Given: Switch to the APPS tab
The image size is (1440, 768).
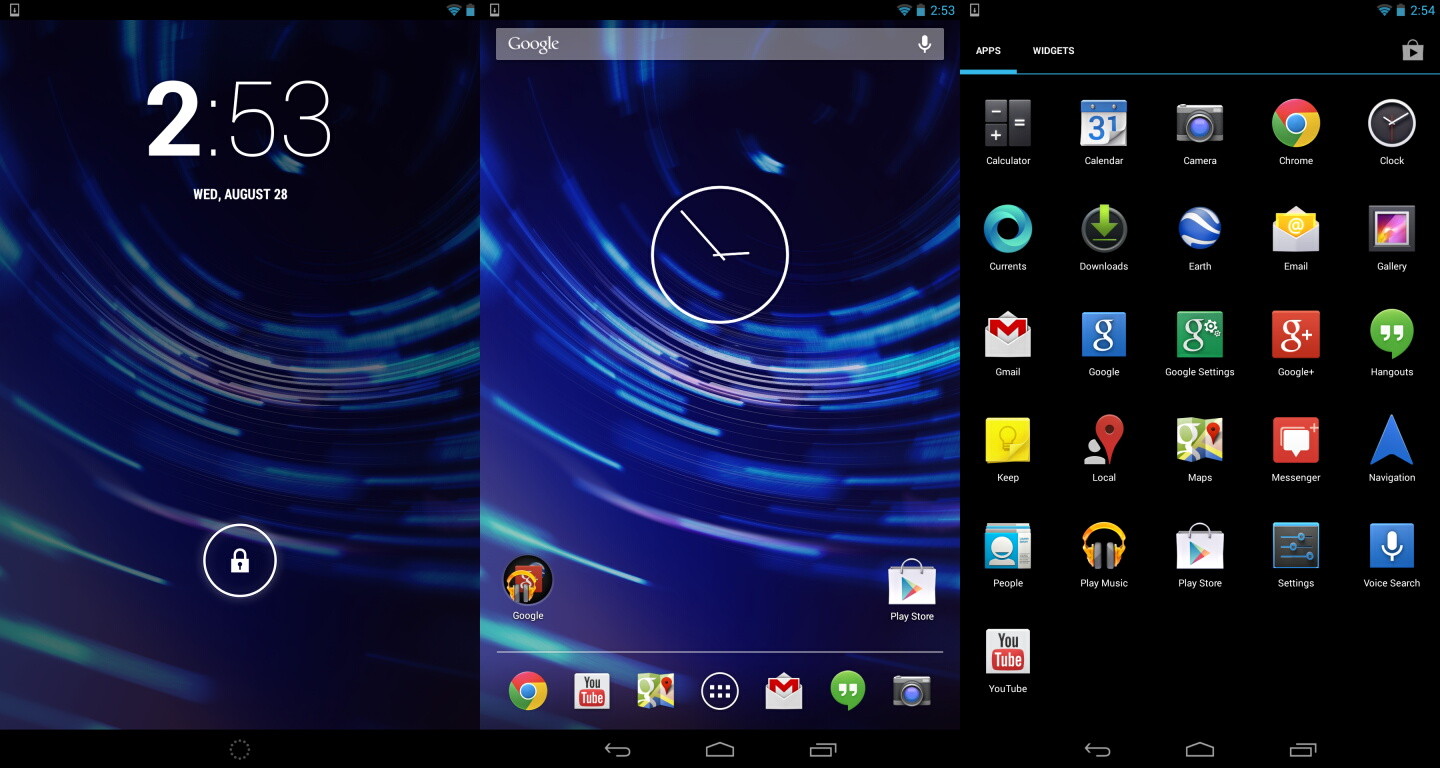Looking at the screenshot, I should 988,51.
